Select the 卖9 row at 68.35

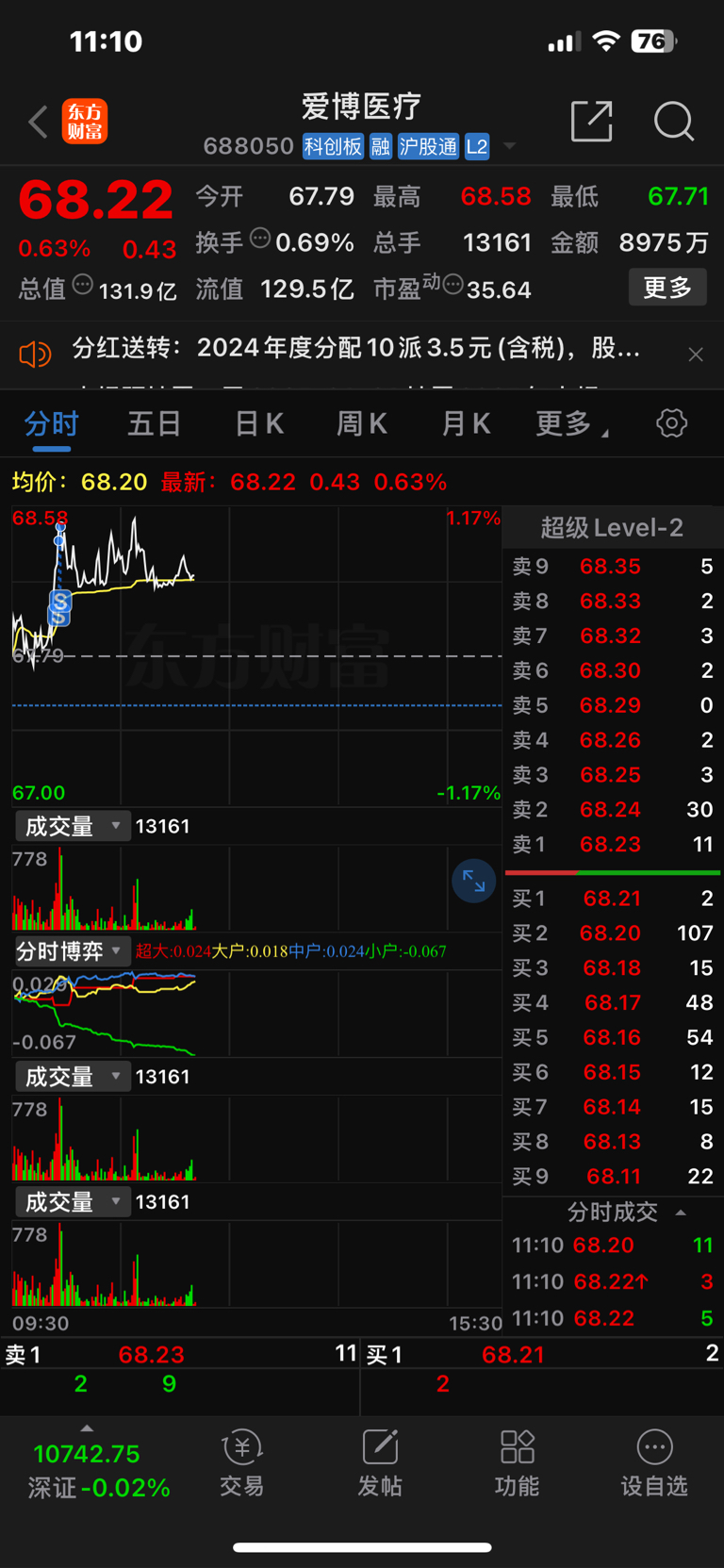point(612,567)
